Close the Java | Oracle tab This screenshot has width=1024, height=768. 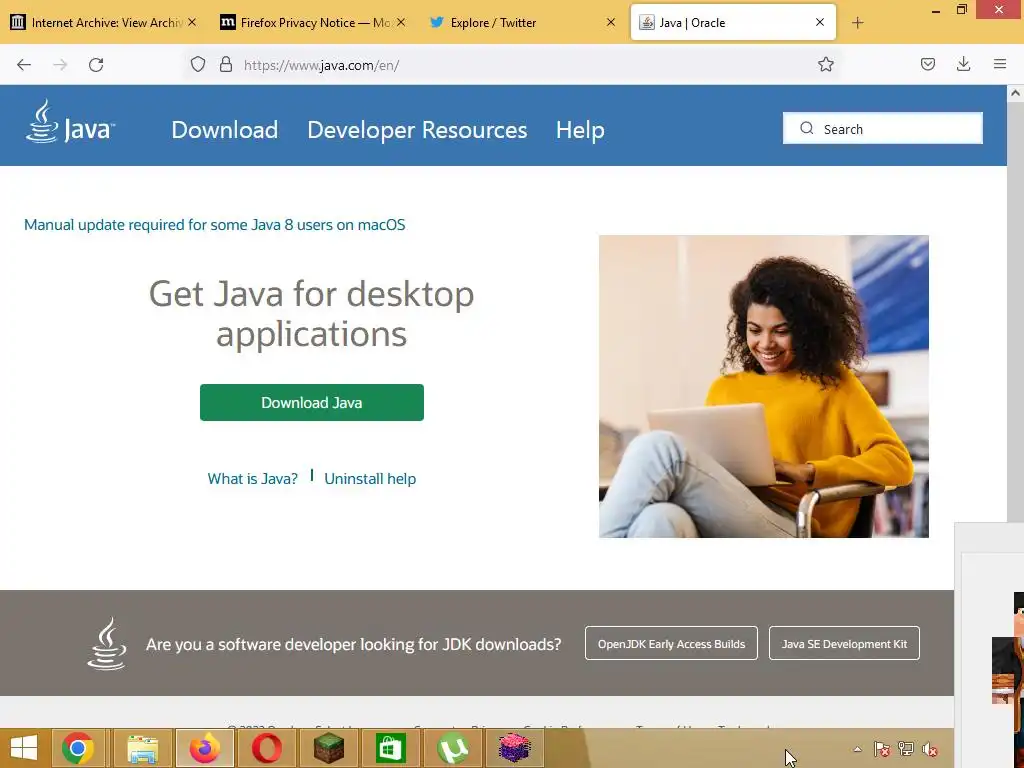pyautogui.click(x=820, y=22)
